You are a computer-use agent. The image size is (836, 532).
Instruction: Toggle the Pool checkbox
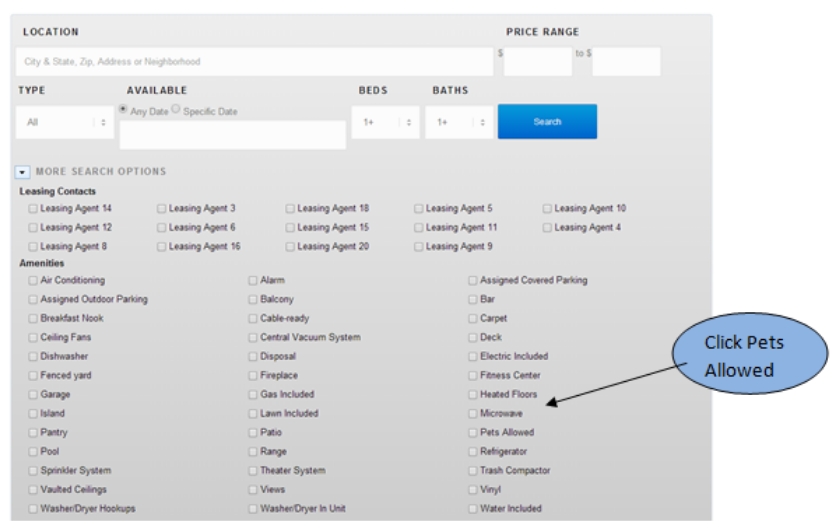[x=33, y=452]
